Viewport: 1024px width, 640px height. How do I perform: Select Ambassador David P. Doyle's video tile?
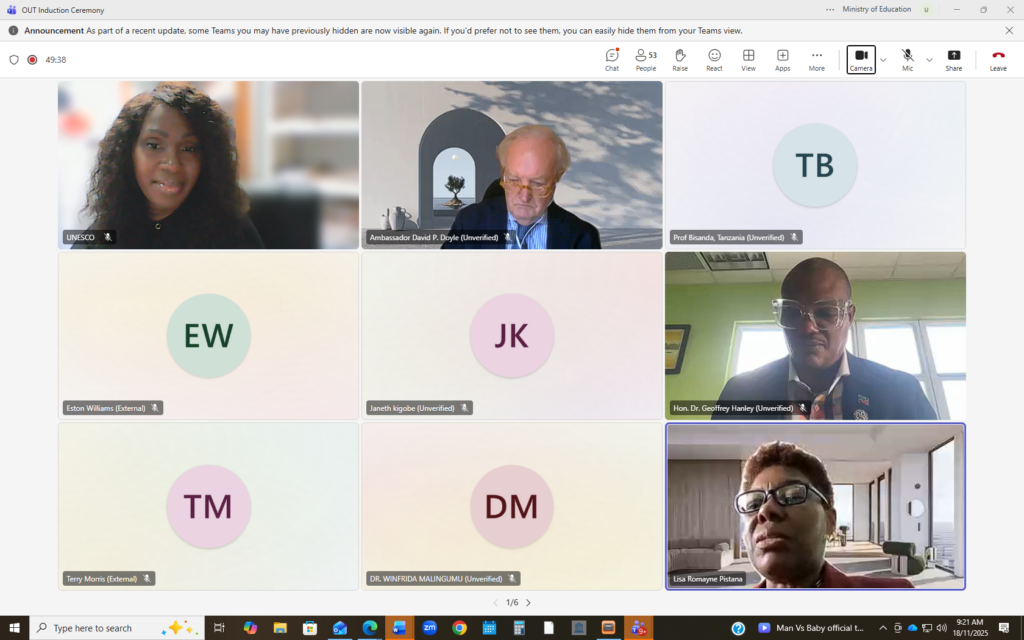511,165
